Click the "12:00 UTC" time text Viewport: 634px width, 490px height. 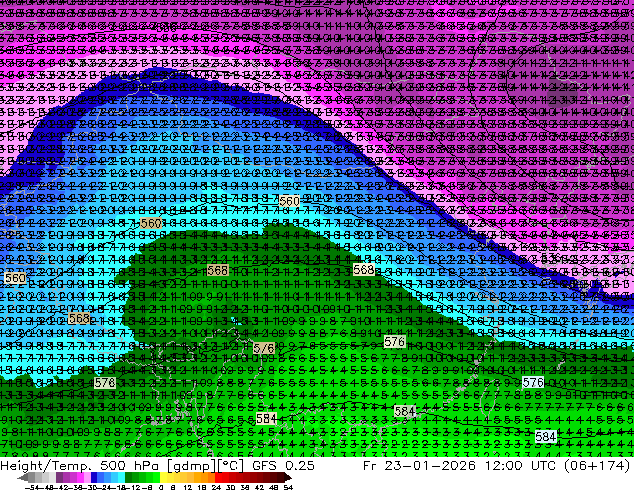[523, 465]
